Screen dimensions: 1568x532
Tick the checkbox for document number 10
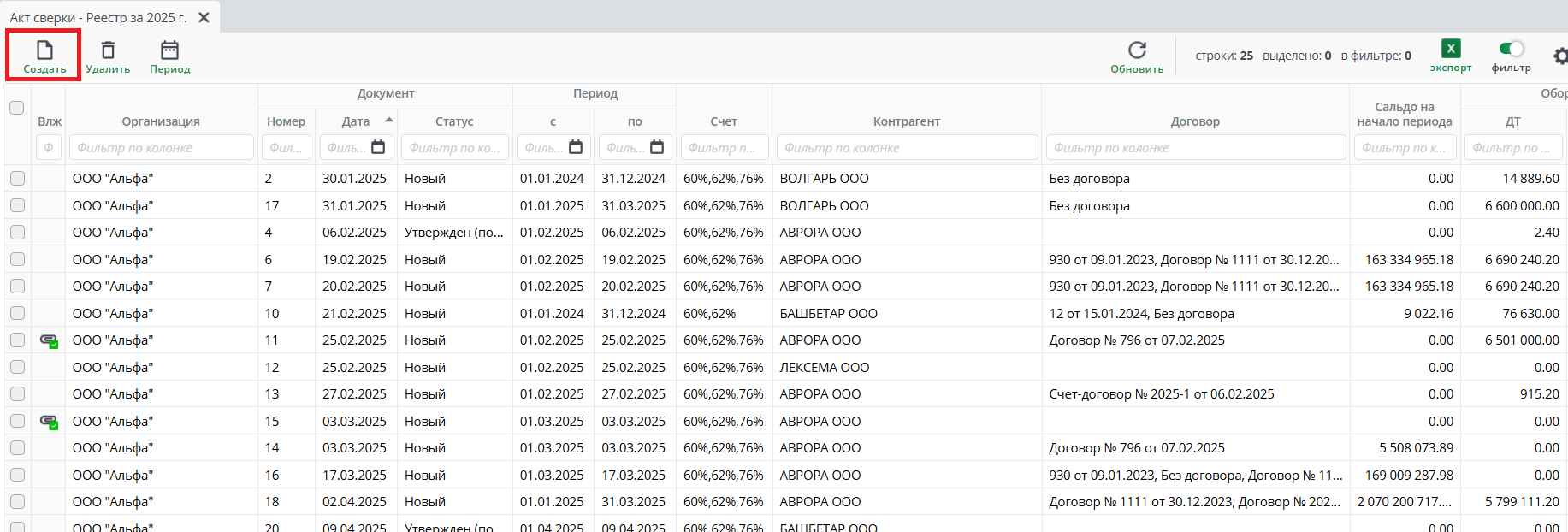point(17,314)
